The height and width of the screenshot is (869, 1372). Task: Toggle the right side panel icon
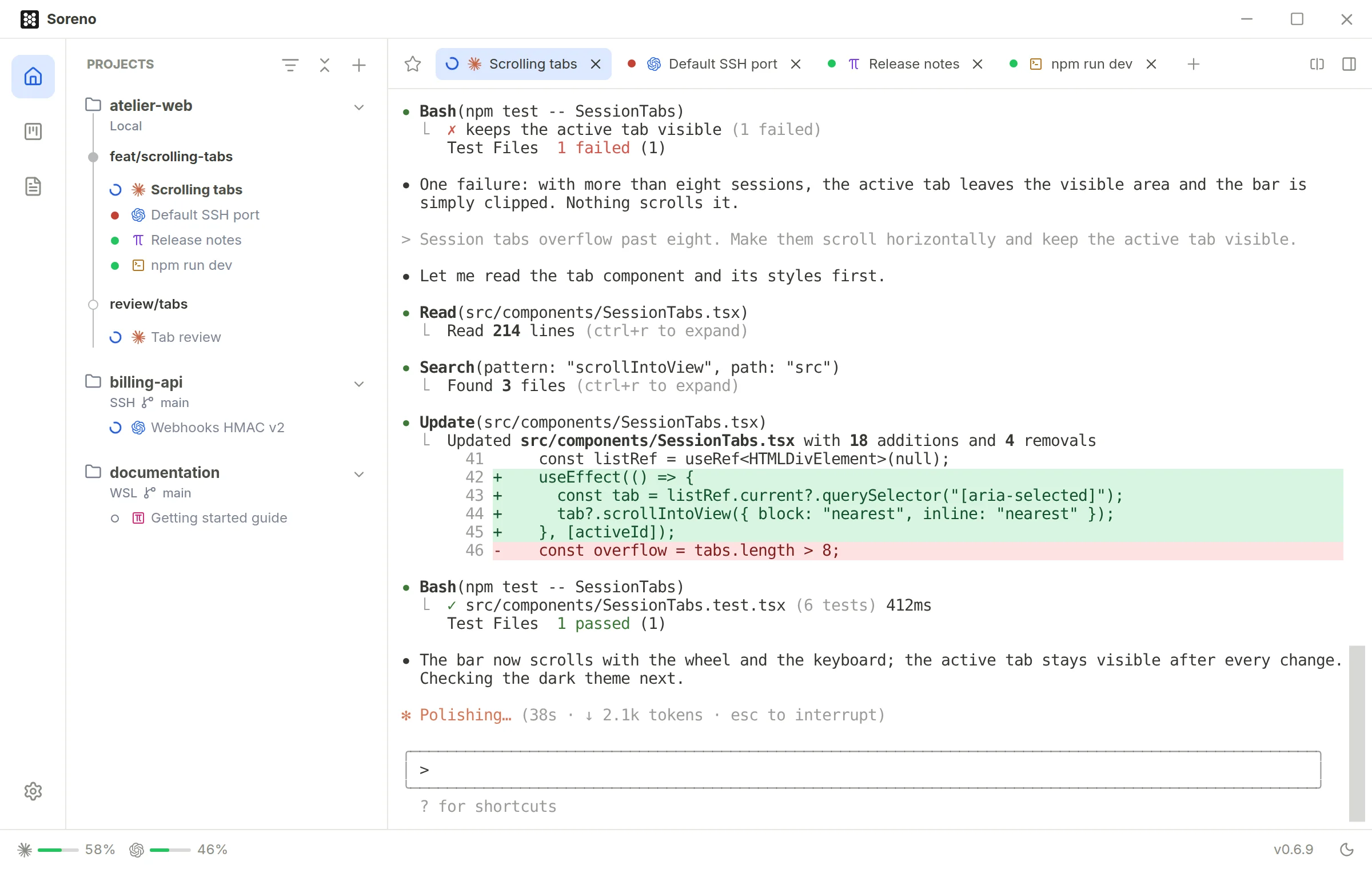(1349, 64)
